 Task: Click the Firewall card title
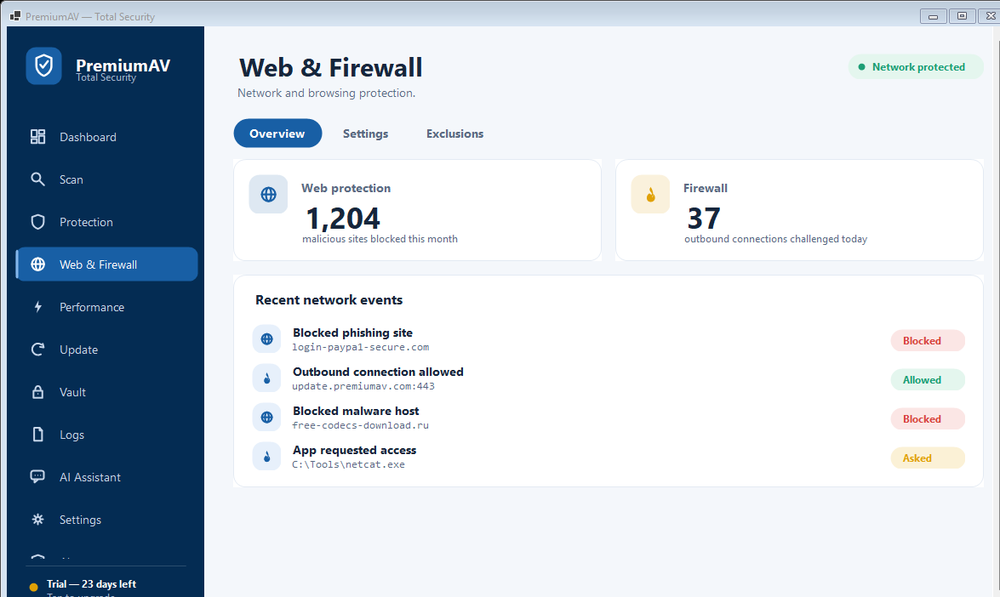[x=705, y=188]
